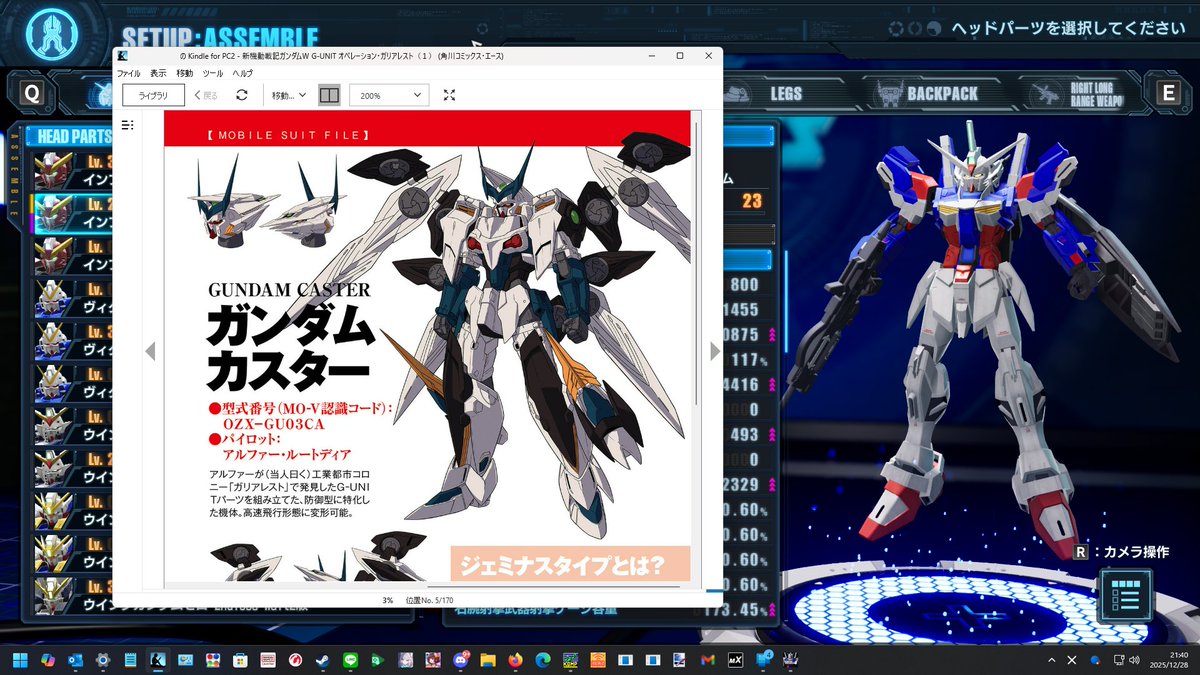Click the orange 23 value in game stats
The width and height of the screenshot is (1200, 675).
click(752, 201)
